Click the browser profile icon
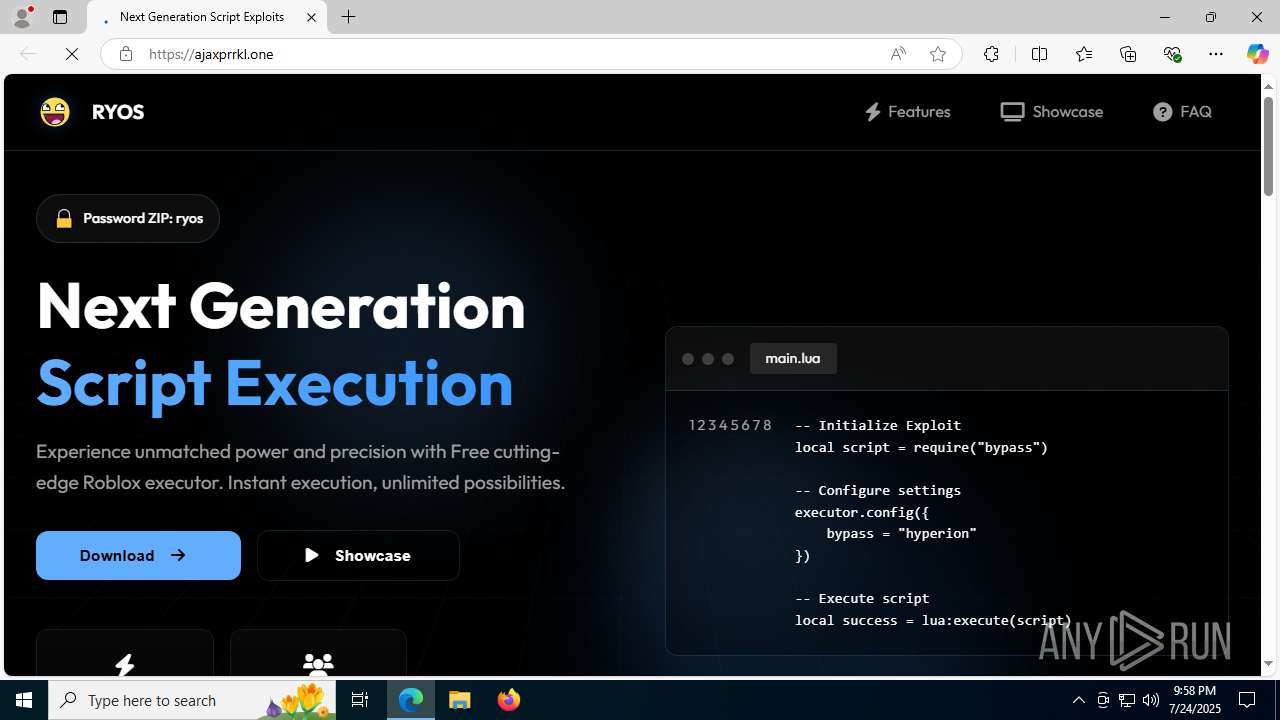This screenshot has height=720, width=1280. click(22, 17)
